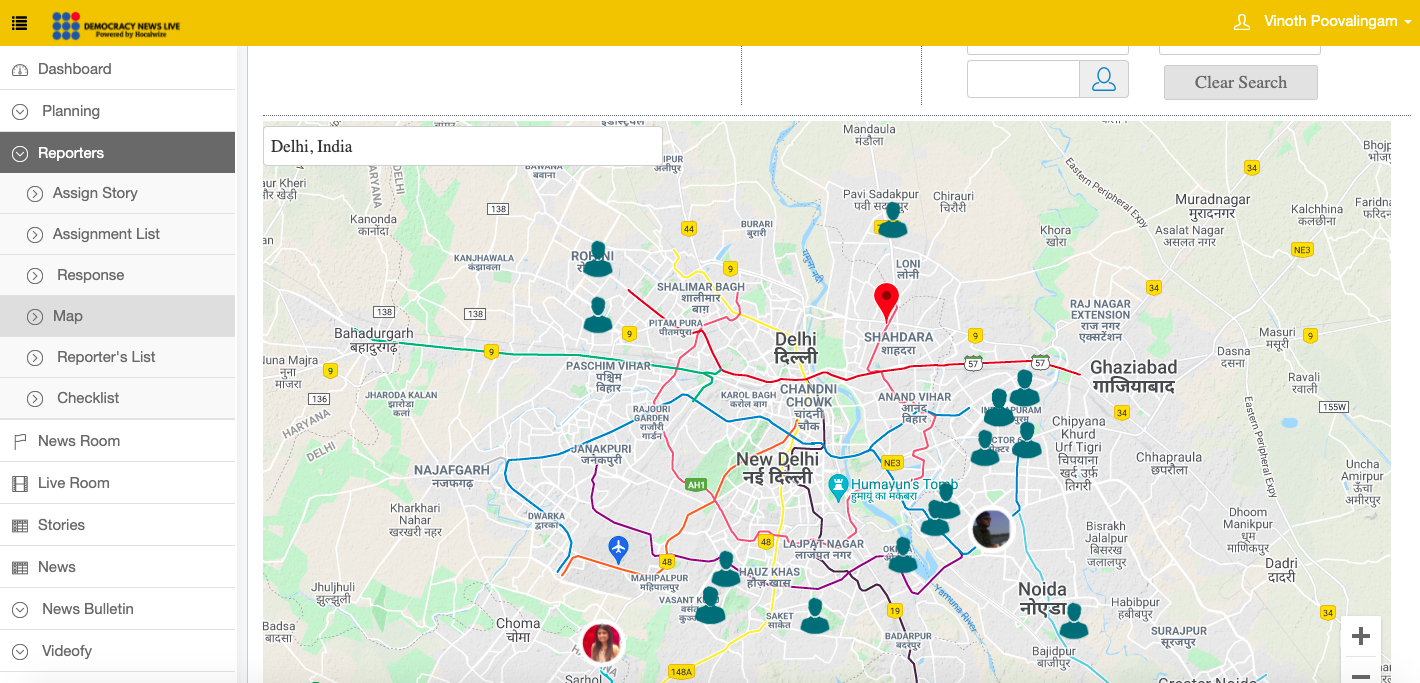Zoom in the map with the plus button
Screen dimensions: 1420x683
[x=1361, y=636]
